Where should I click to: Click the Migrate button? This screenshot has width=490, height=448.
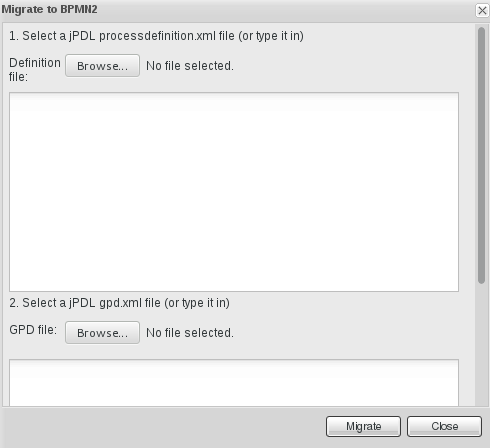tap(363, 426)
